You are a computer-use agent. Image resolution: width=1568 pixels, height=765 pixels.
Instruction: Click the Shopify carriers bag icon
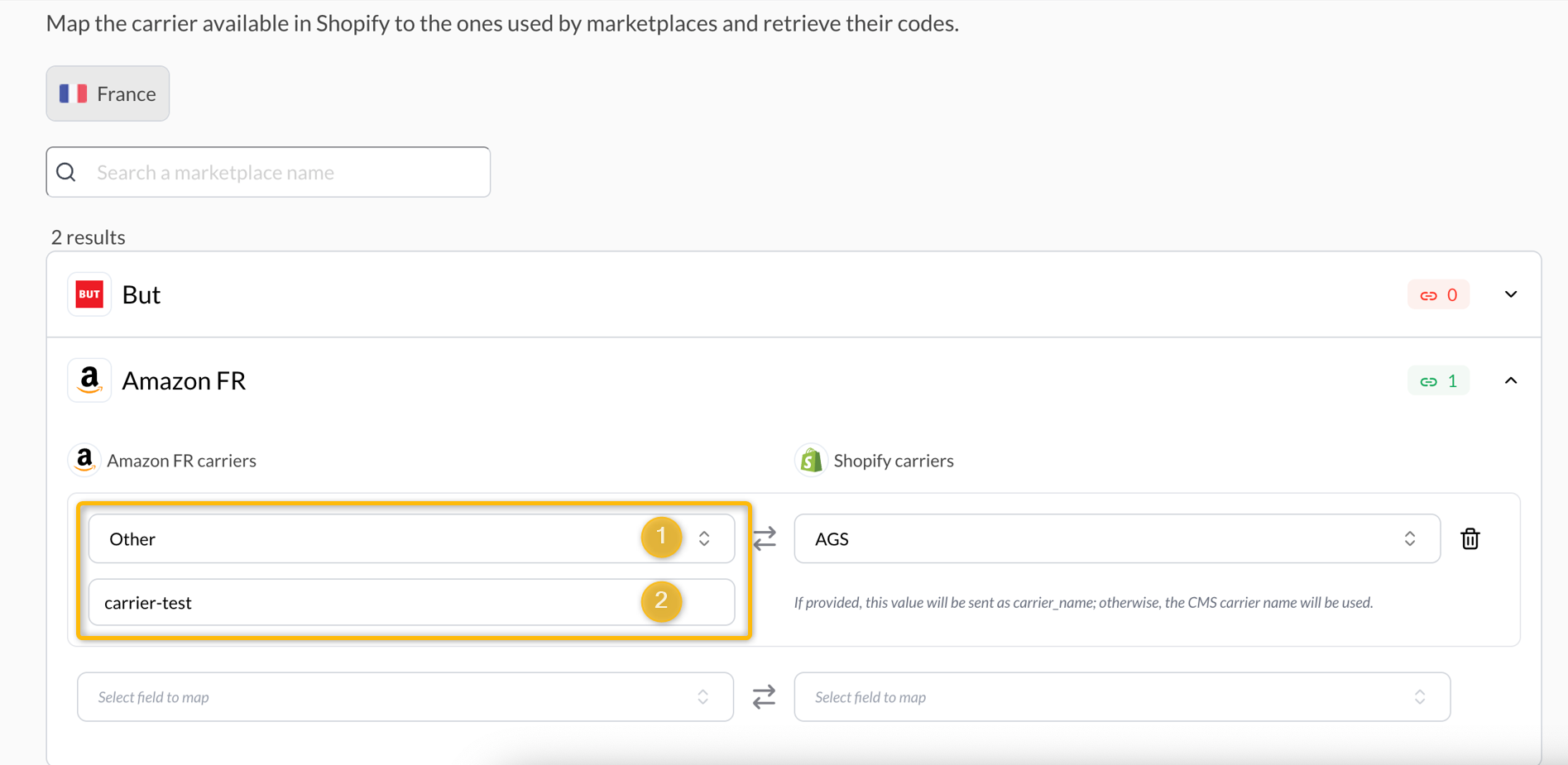[x=811, y=460]
